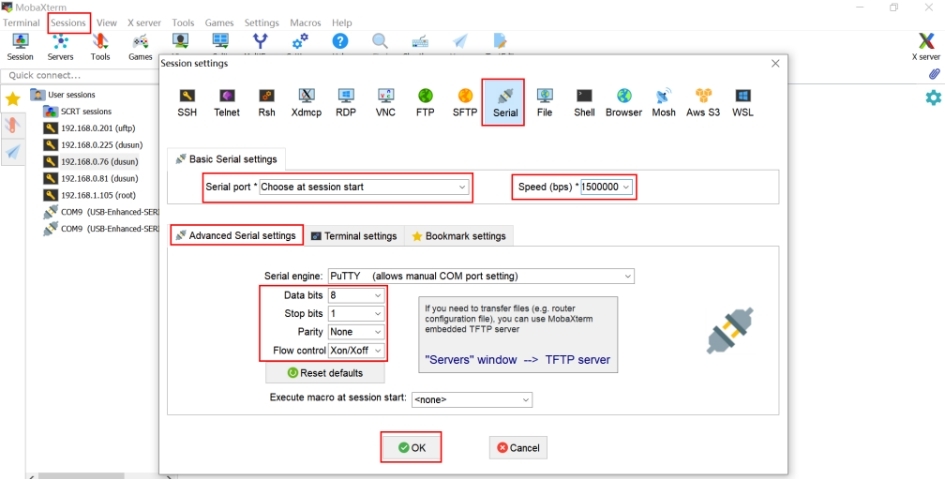Open the star Sessions sidebar tab
Viewport: 945px width, 481px height.
13,99
